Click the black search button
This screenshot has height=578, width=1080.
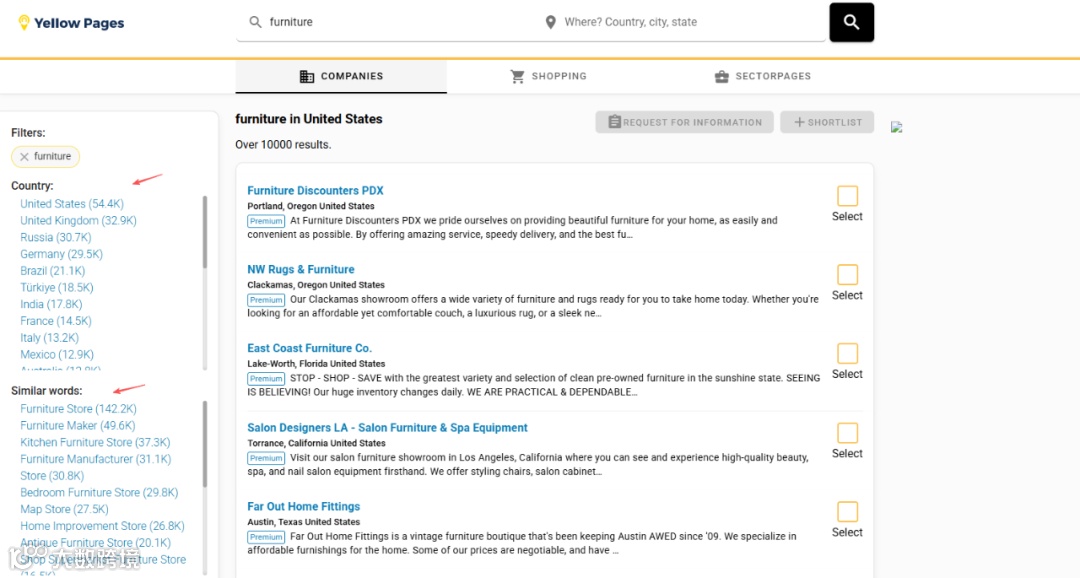(851, 22)
